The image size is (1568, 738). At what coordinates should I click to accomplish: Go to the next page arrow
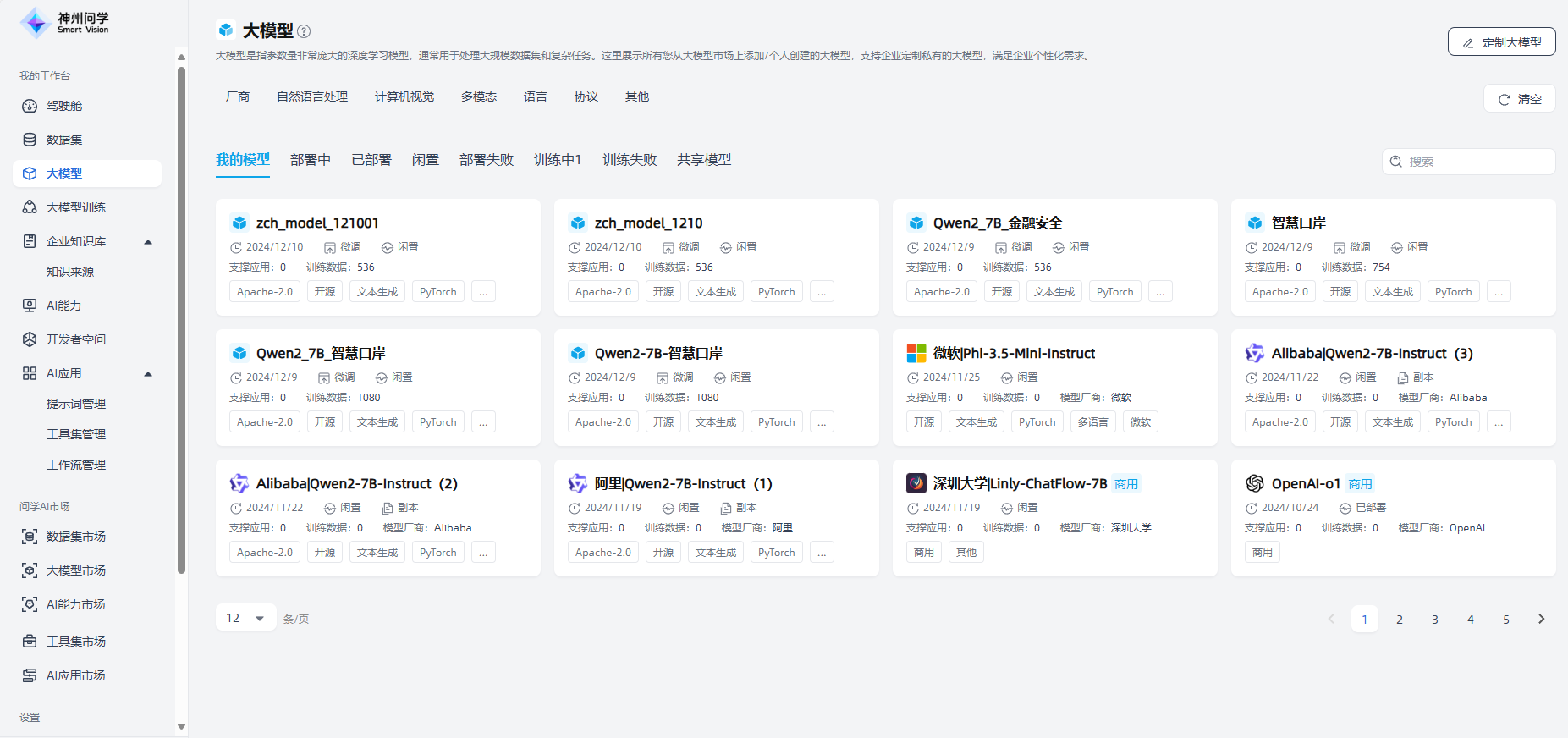[x=1541, y=620]
